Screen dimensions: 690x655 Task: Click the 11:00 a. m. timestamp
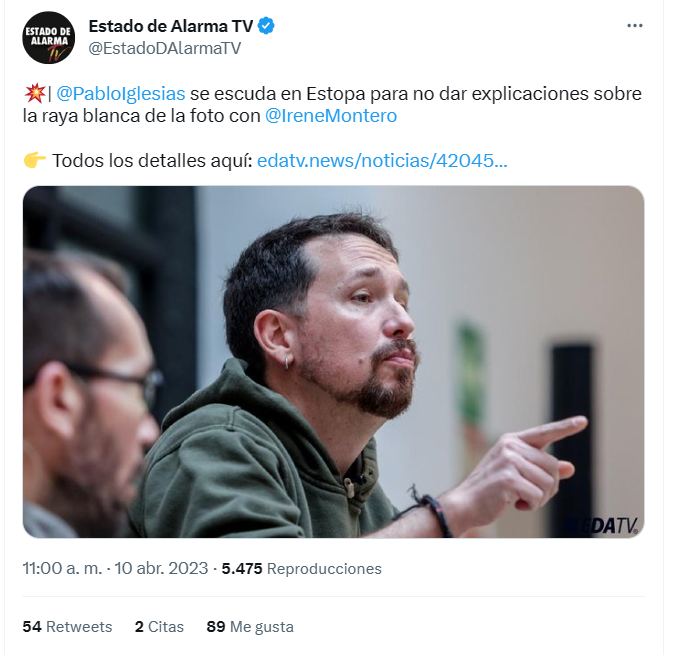click(62, 568)
